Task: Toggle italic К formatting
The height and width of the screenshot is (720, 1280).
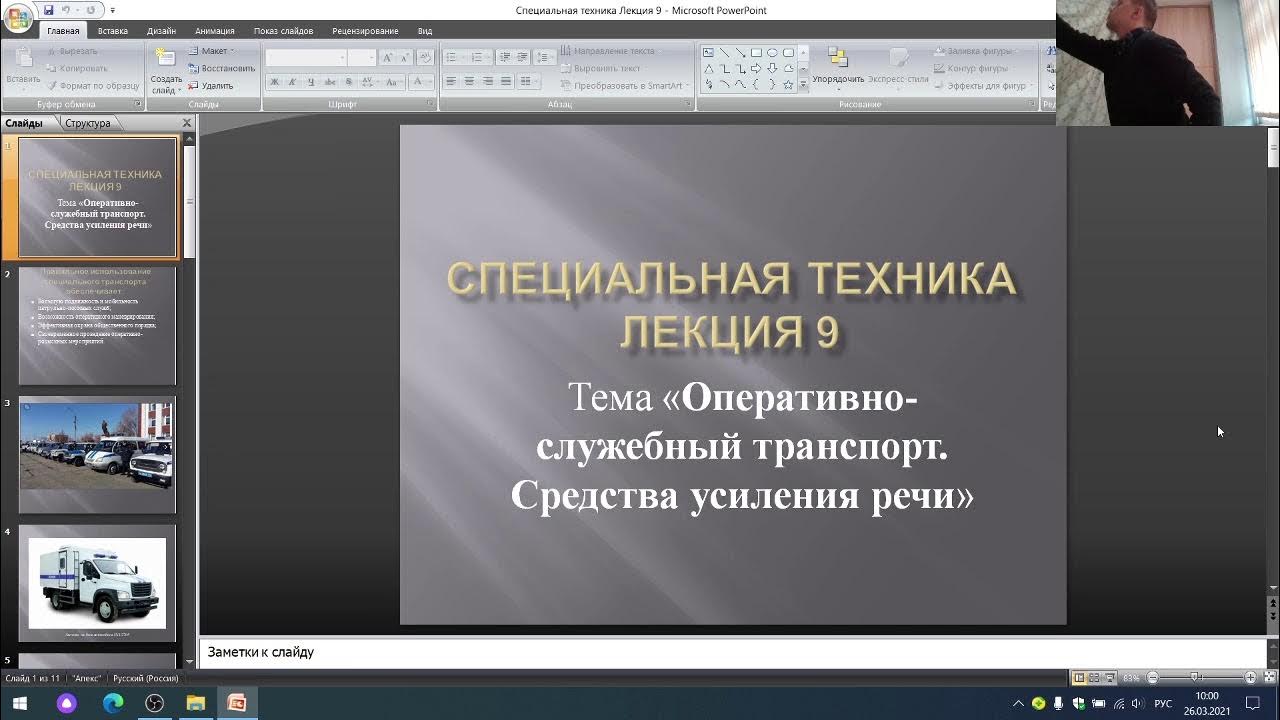Action: click(292, 82)
